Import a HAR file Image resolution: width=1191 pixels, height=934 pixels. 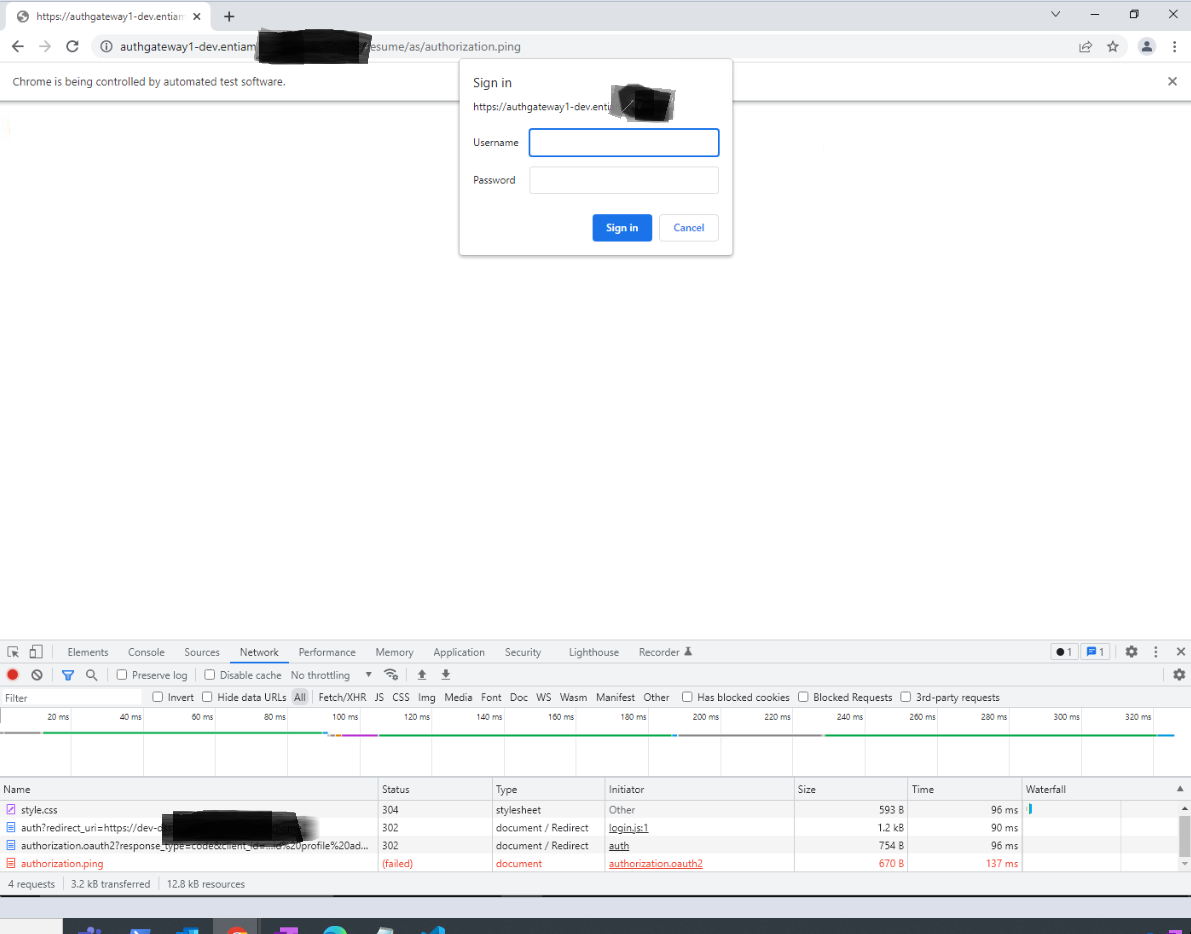point(421,674)
